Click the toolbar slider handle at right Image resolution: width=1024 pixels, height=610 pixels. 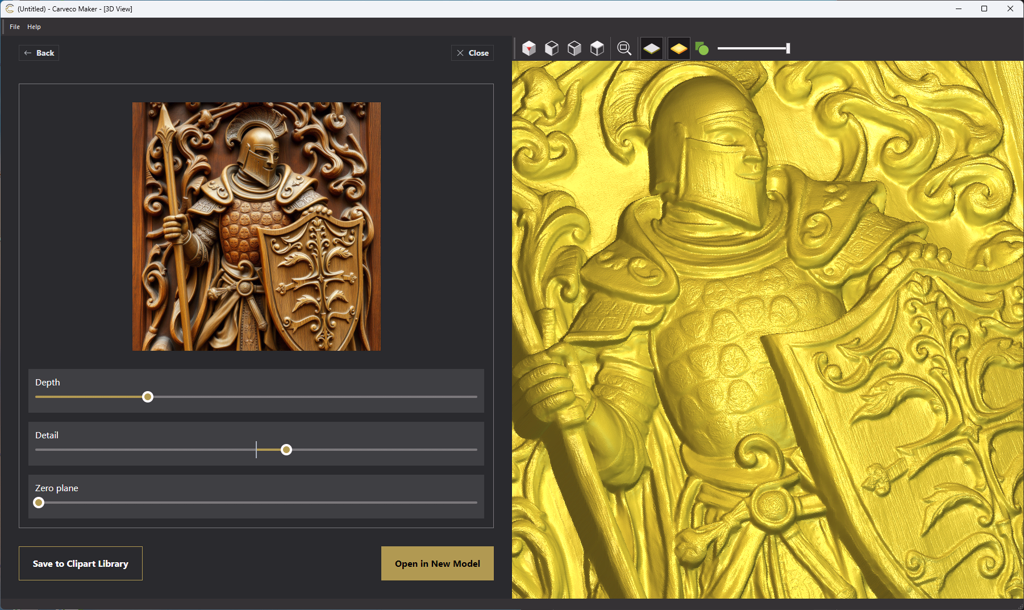[x=788, y=48]
